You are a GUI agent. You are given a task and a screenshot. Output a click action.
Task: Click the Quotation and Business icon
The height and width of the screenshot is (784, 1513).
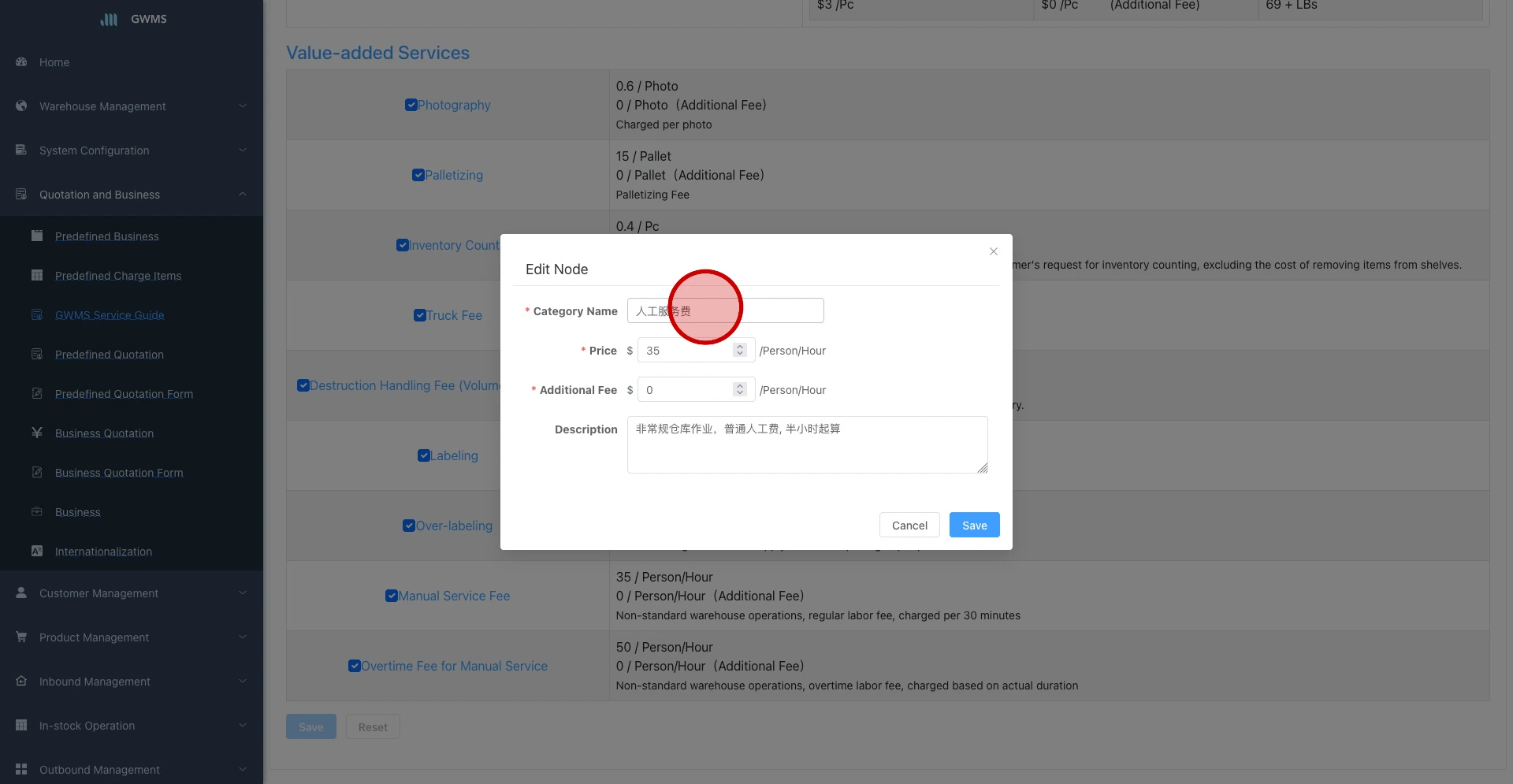(x=21, y=194)
